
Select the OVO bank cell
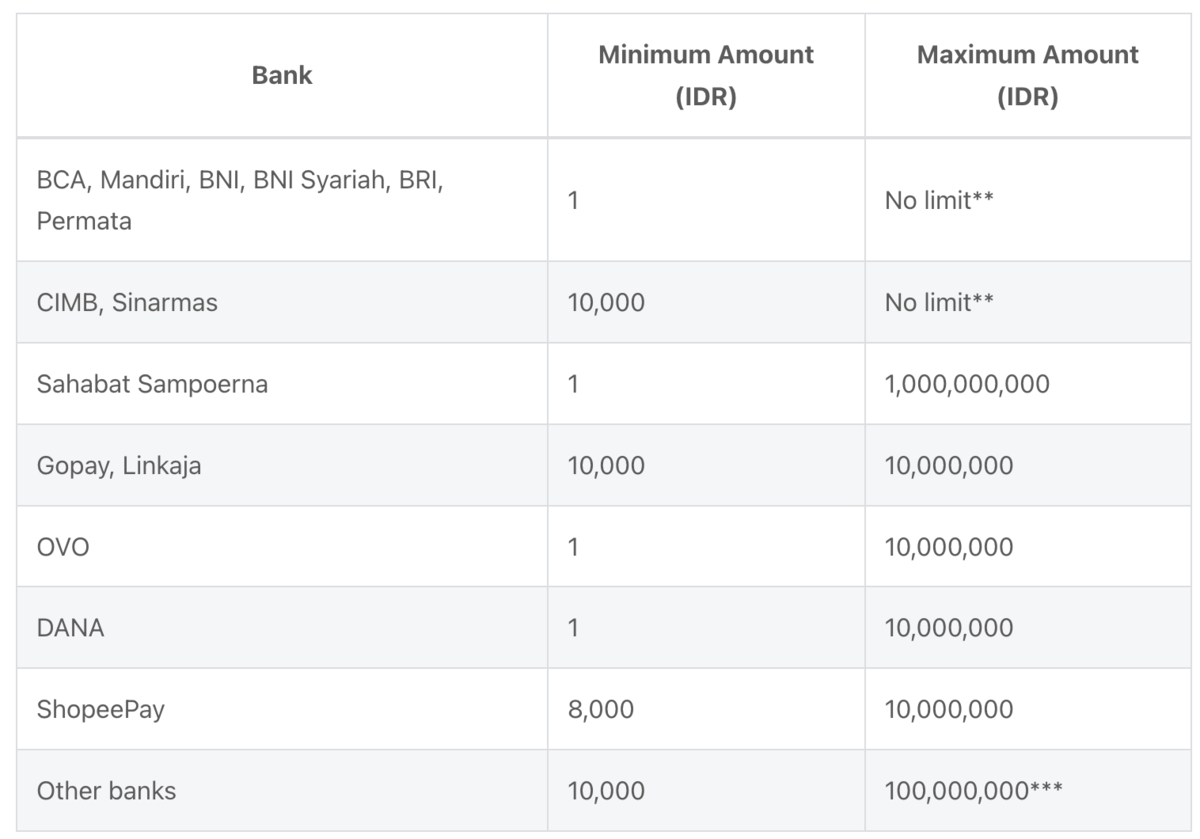63,547
